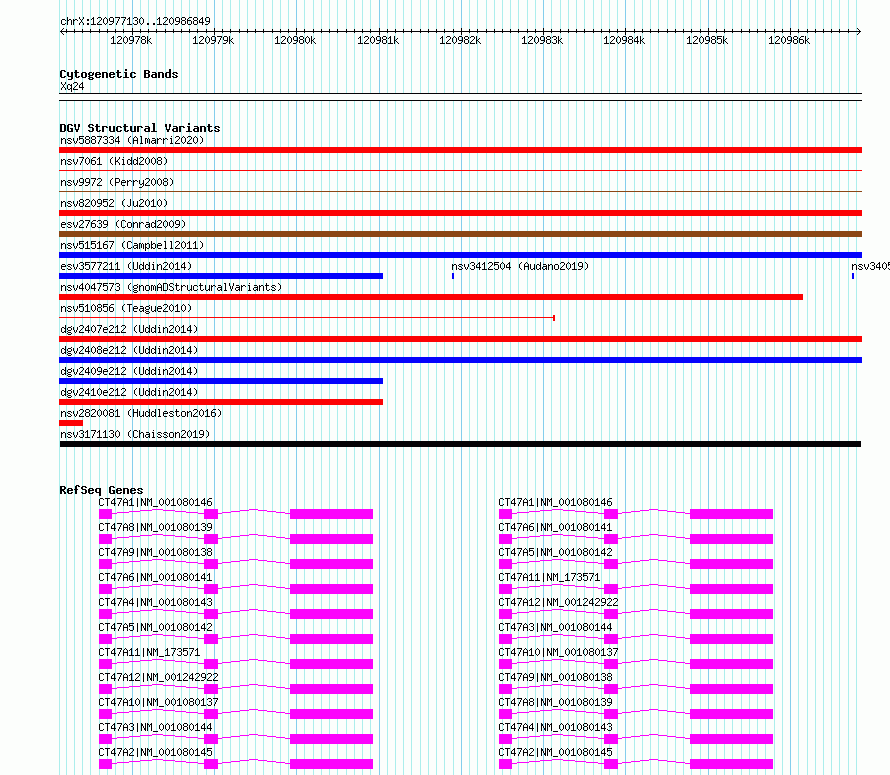Open esv27639 (Conrad2009) variant label
This screenshot has height=775, width=890.
123,224
